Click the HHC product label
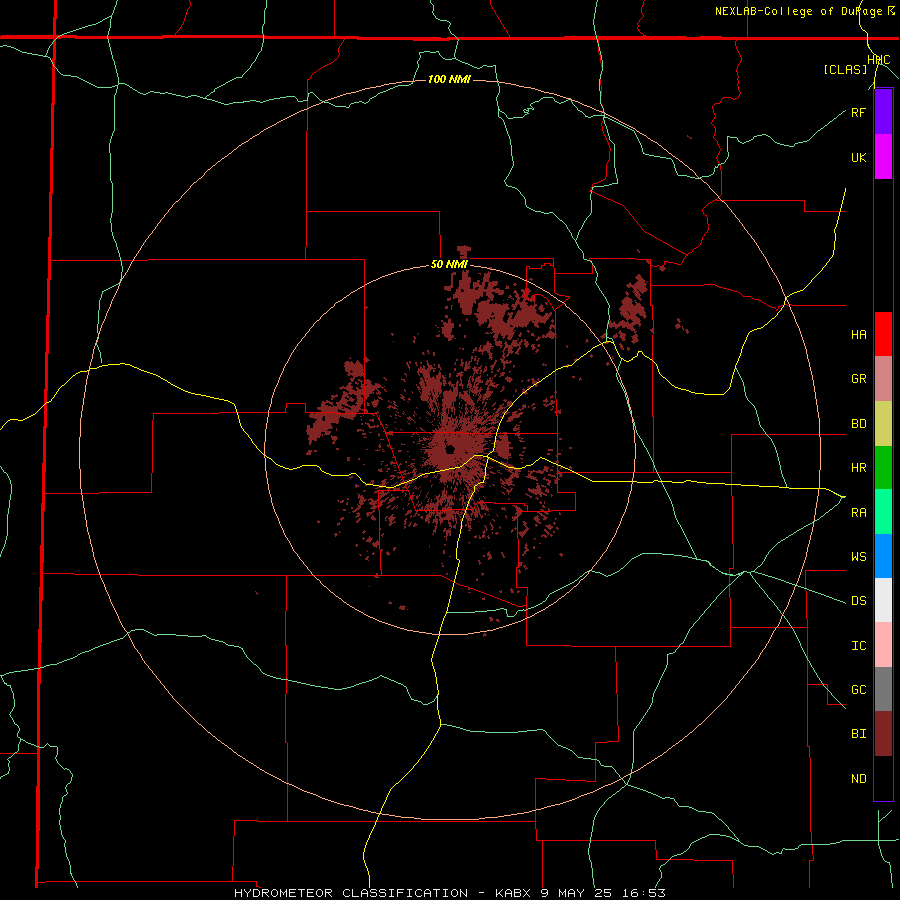The image size is (900, 900). point(879,60)
